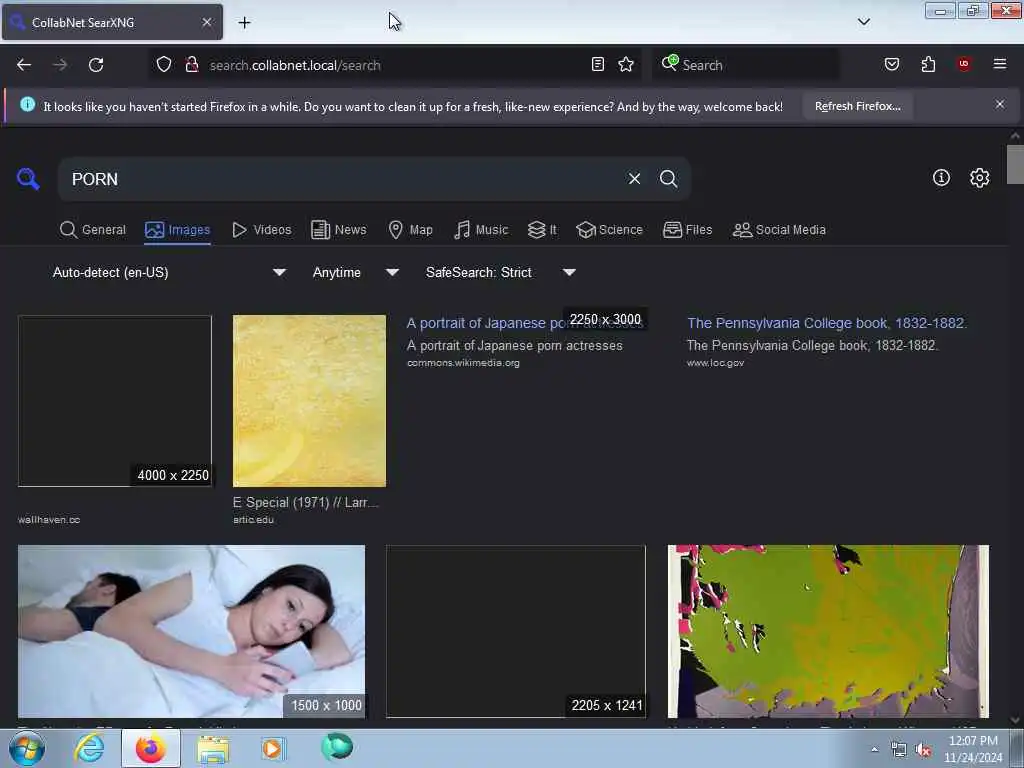Open the blank 2205 x 1241 thumbnail
1024x768 pixels.
tap(516, 632)
